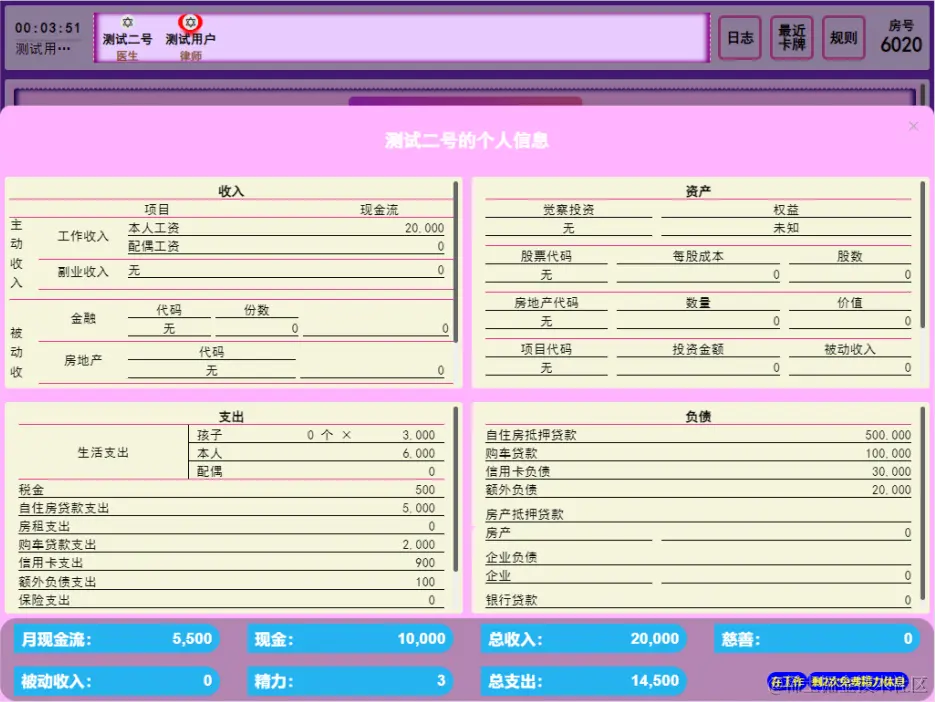Click the 银行贷款 row

(698, 600)
